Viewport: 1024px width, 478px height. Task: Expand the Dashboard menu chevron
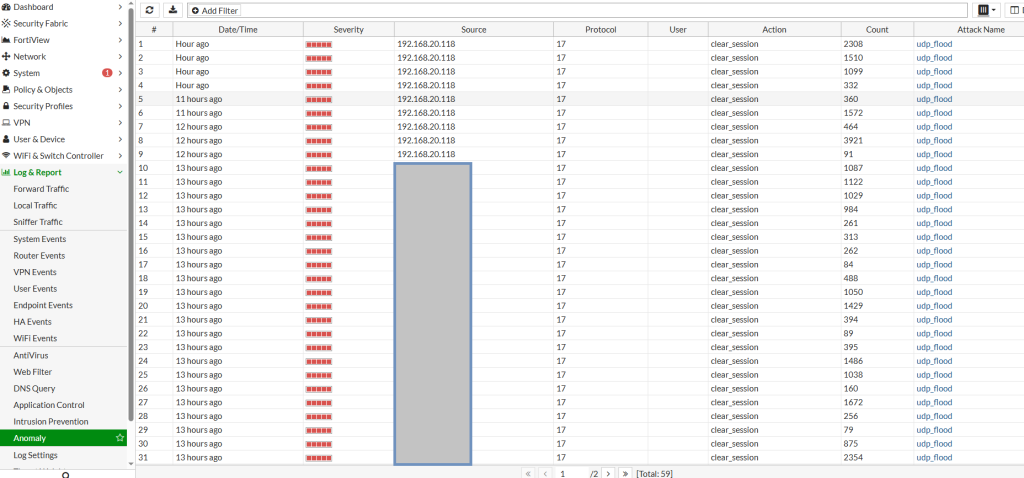pyautogui.click(x=120, y=7)
